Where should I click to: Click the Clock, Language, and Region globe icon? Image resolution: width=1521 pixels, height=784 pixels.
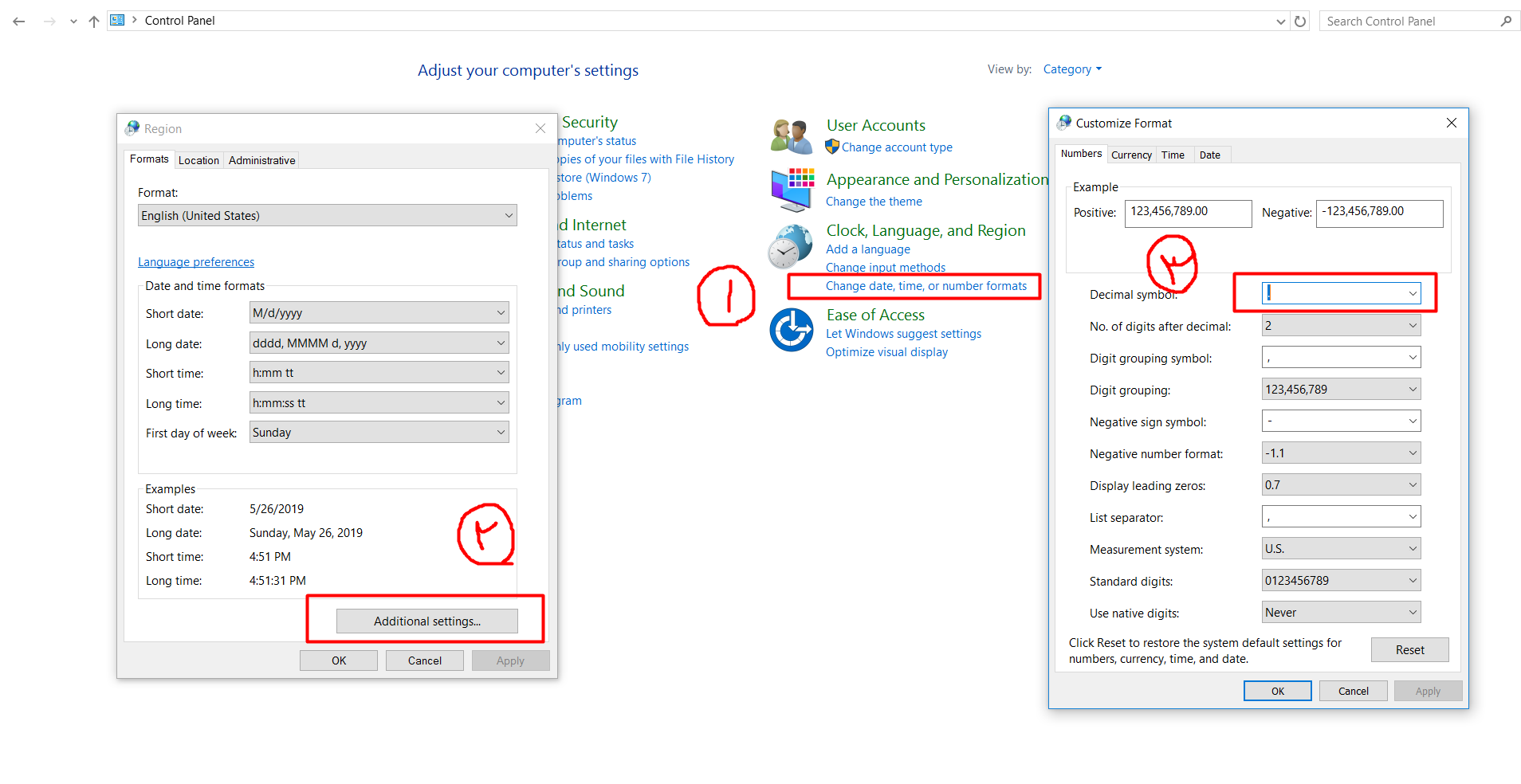[791, 246]
